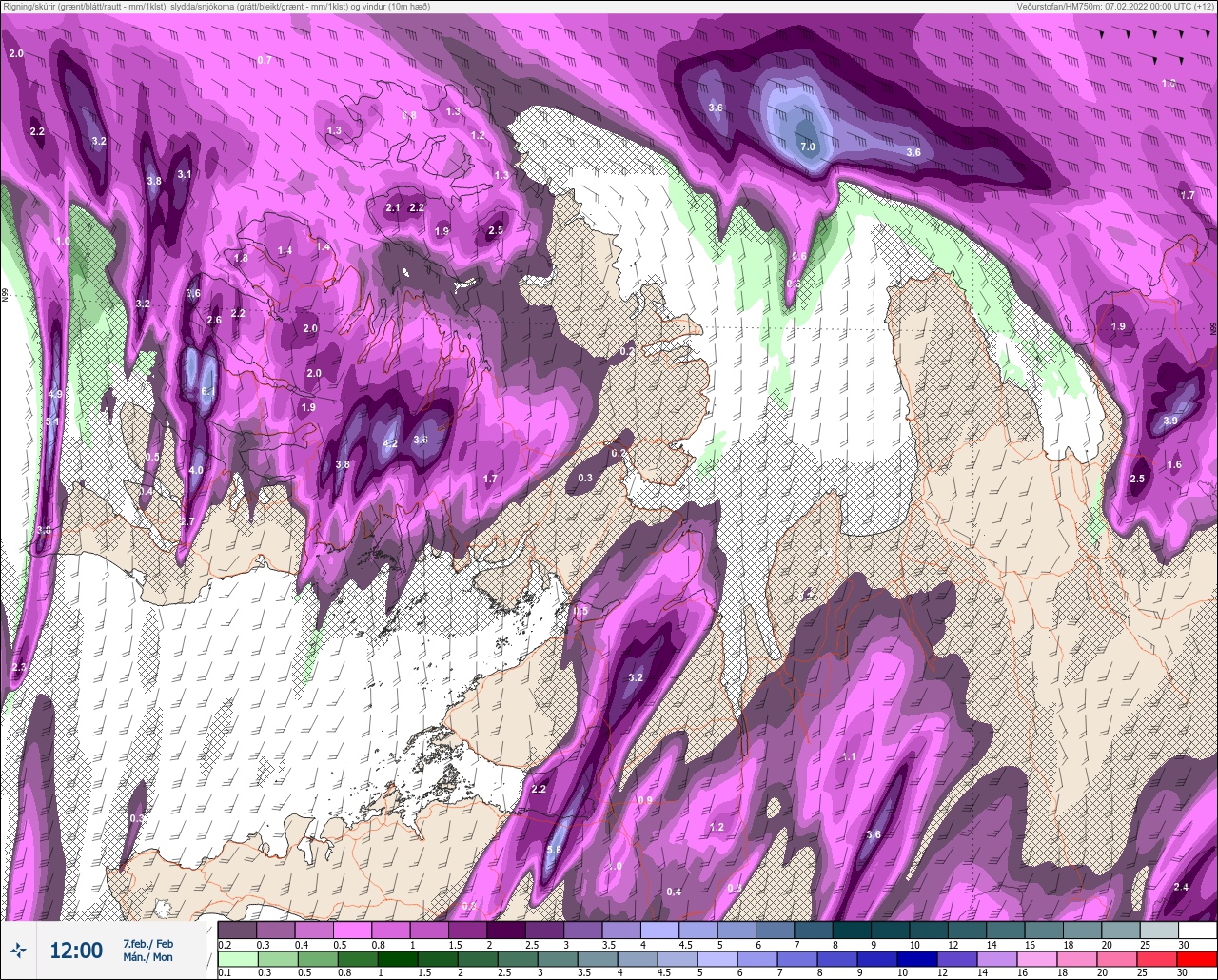Click the 12:00 forecast time label

coord(76,951)
